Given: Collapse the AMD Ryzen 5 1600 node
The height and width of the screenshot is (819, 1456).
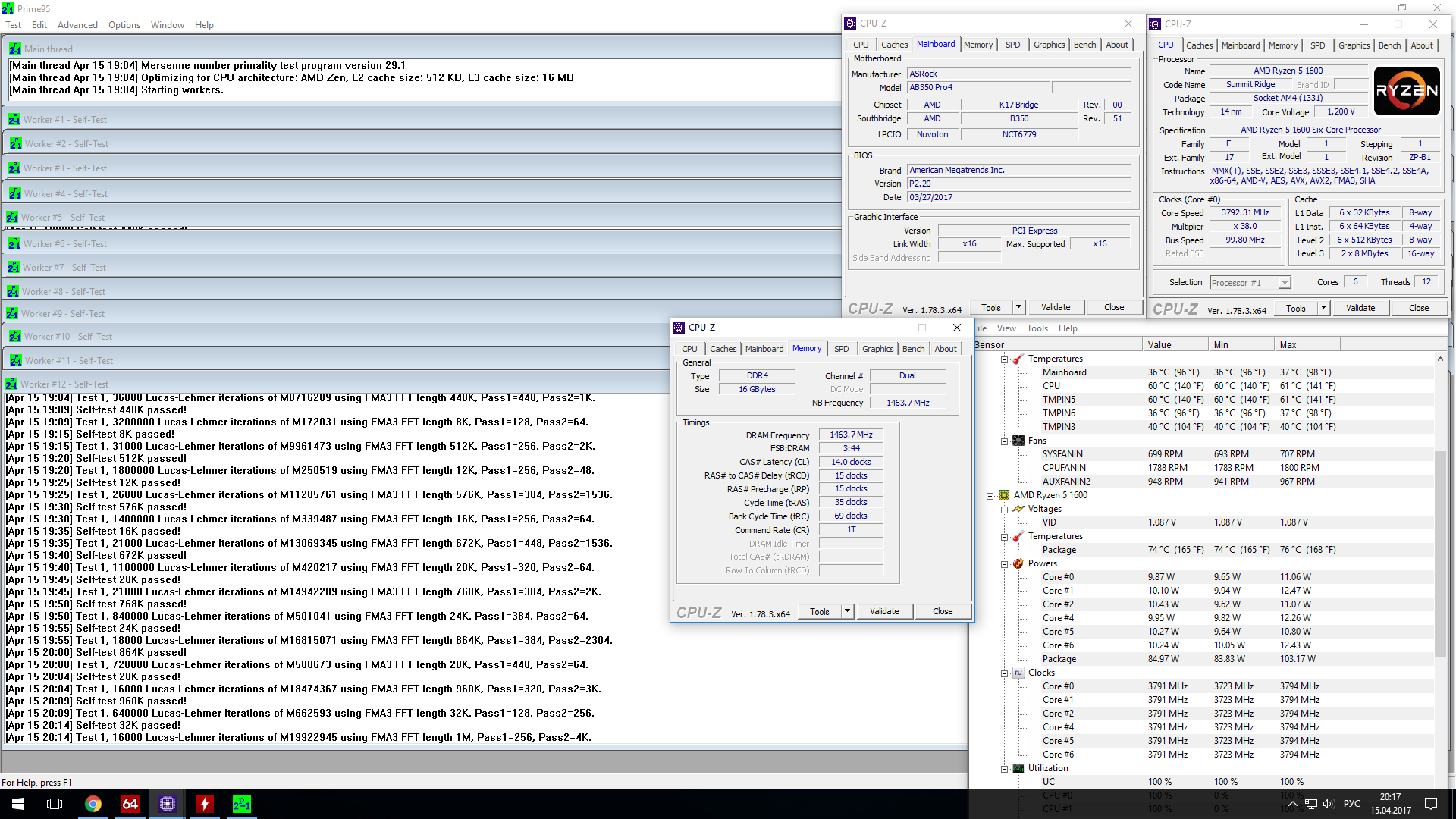Looking at the screenshot, I should click(x=990, y=495).
